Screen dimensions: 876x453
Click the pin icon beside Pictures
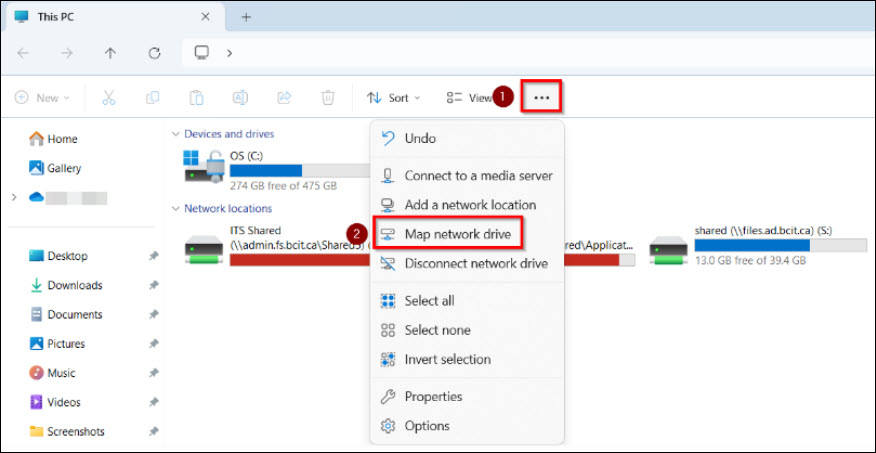coord(154,344)
